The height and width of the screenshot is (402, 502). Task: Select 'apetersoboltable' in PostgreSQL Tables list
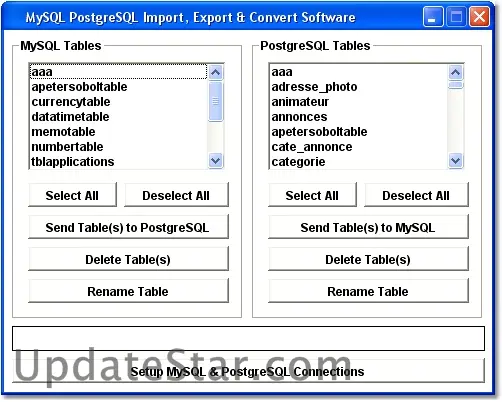(x=358, y=132)
